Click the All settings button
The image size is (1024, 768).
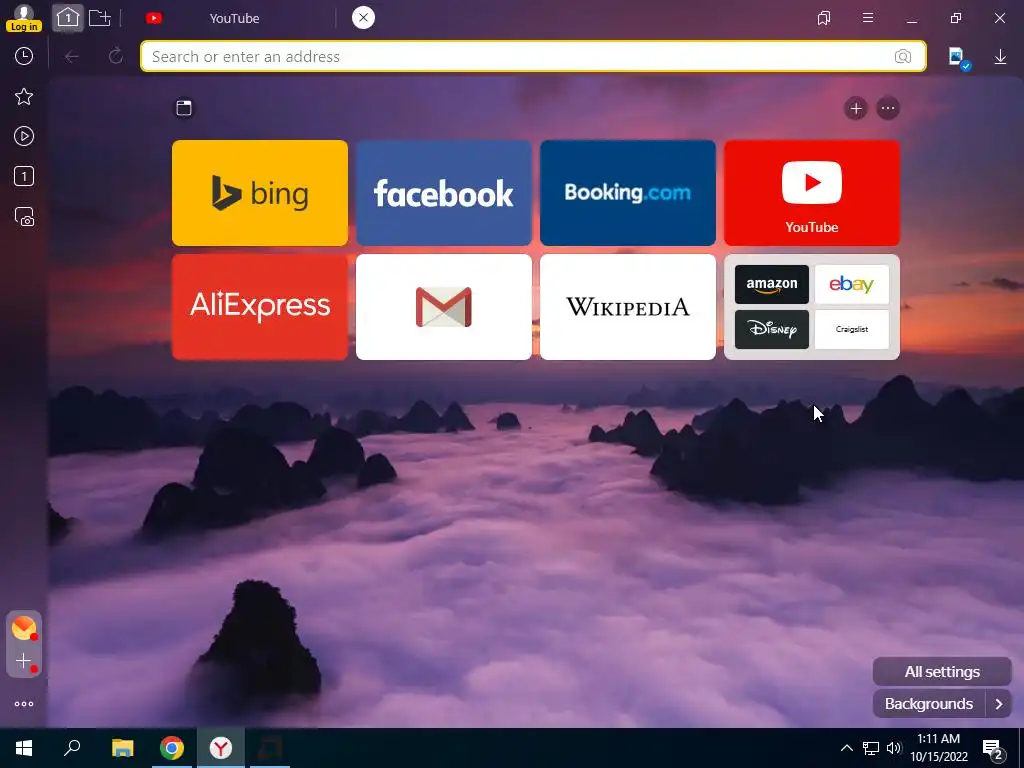coord(942,671)
